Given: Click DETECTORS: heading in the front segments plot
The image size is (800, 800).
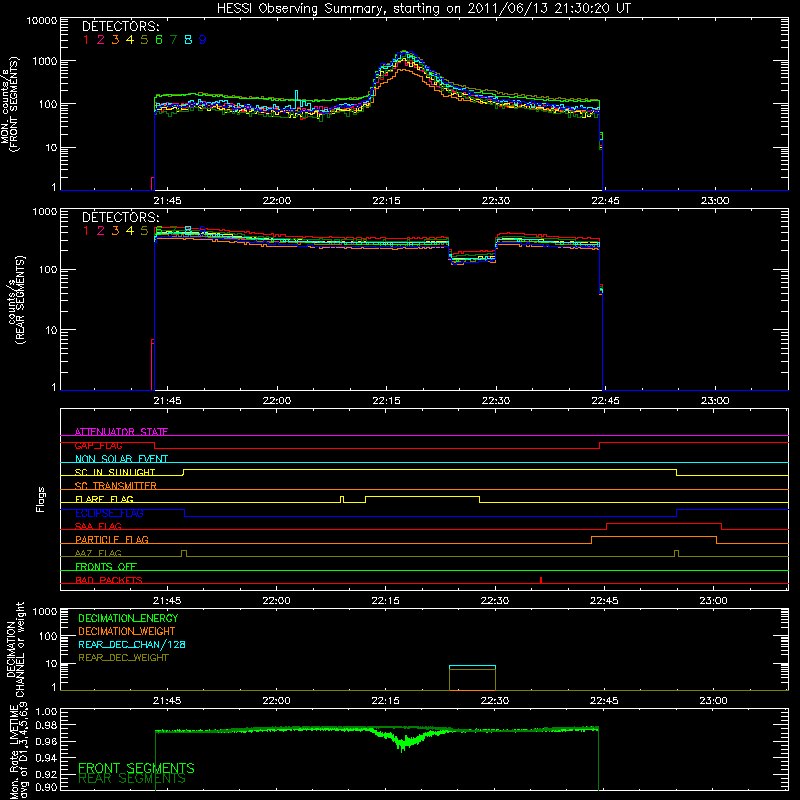Looking at the screenshot, I should (121, 27).
